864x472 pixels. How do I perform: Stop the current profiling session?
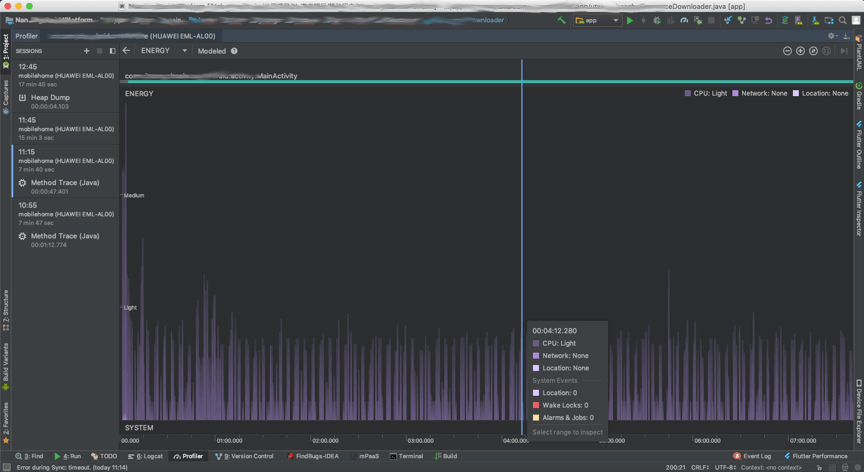click(100, 51)
